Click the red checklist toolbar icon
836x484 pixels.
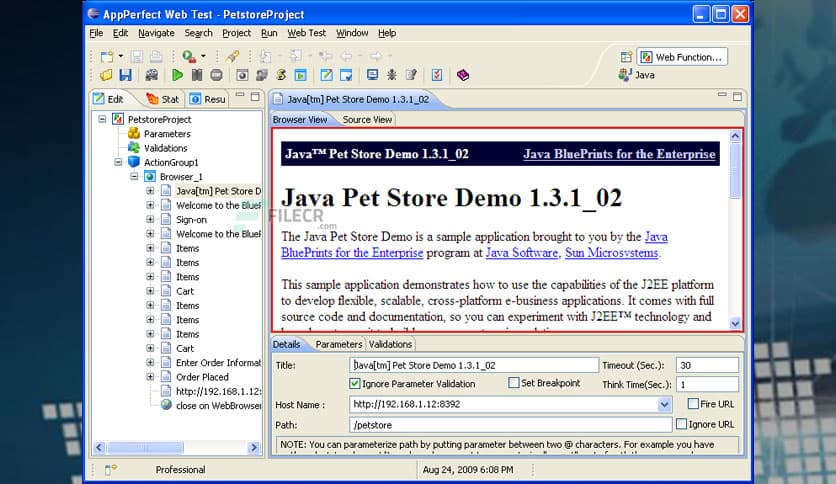(437, 75)
